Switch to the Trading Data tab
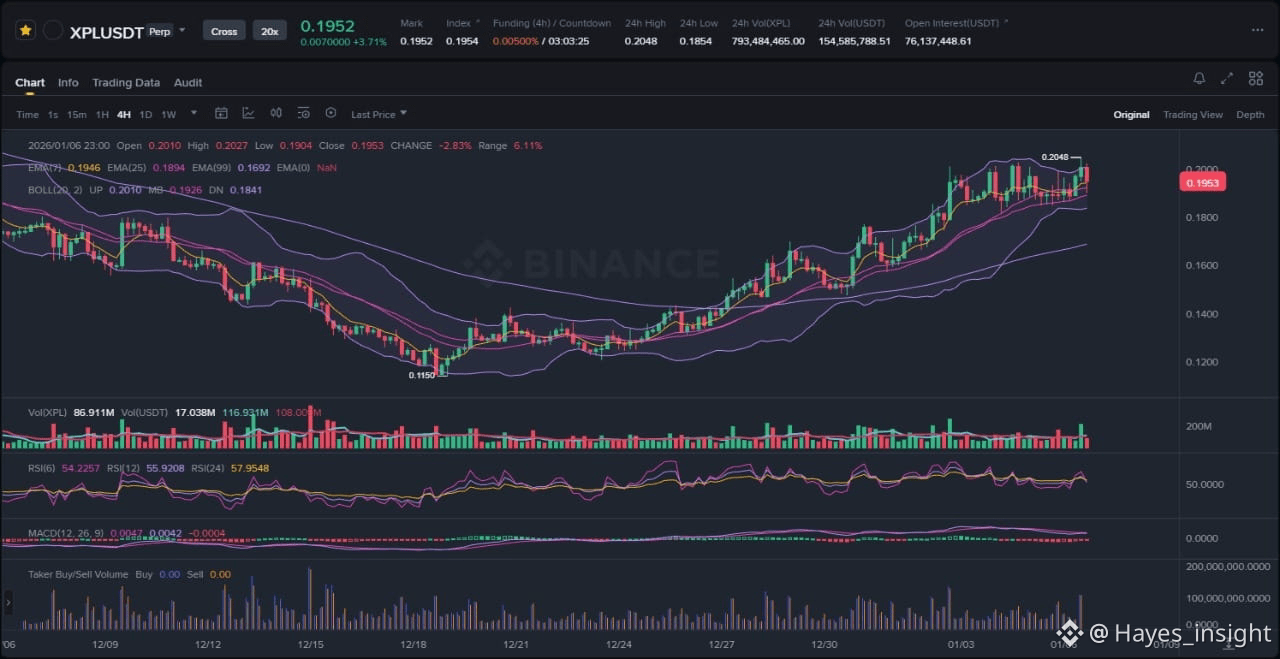Image resolution: width=1280 pixels, height=659 pixels. [x=126, y=82]
